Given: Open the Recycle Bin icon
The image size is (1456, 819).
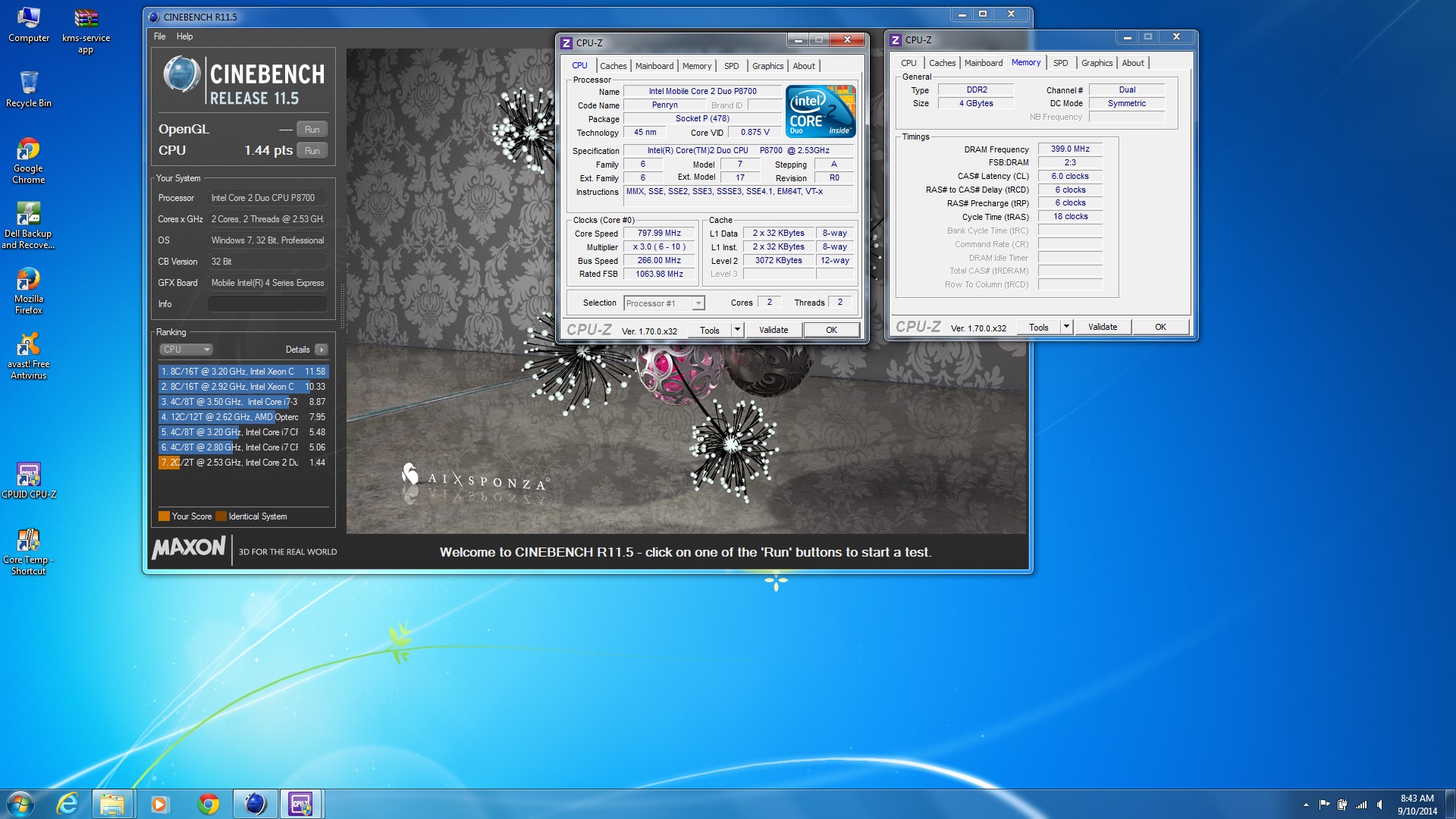Looking at the screenshot, I should [28, 89].
